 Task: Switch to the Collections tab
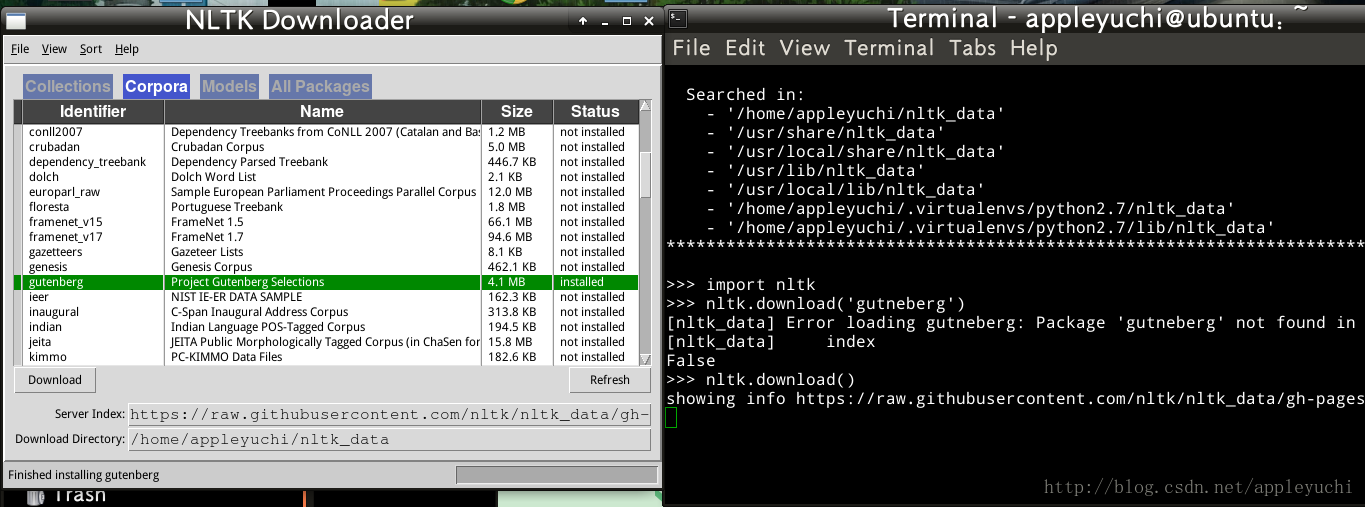[x=68, y=87]
